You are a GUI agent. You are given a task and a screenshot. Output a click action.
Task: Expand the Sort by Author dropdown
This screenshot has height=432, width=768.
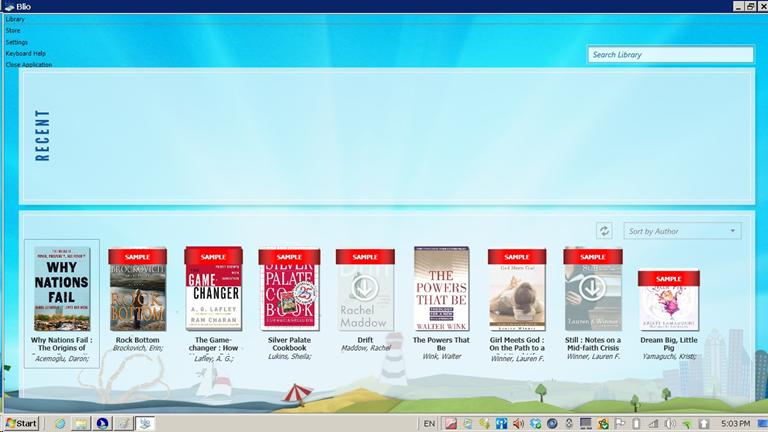(682, 231)
